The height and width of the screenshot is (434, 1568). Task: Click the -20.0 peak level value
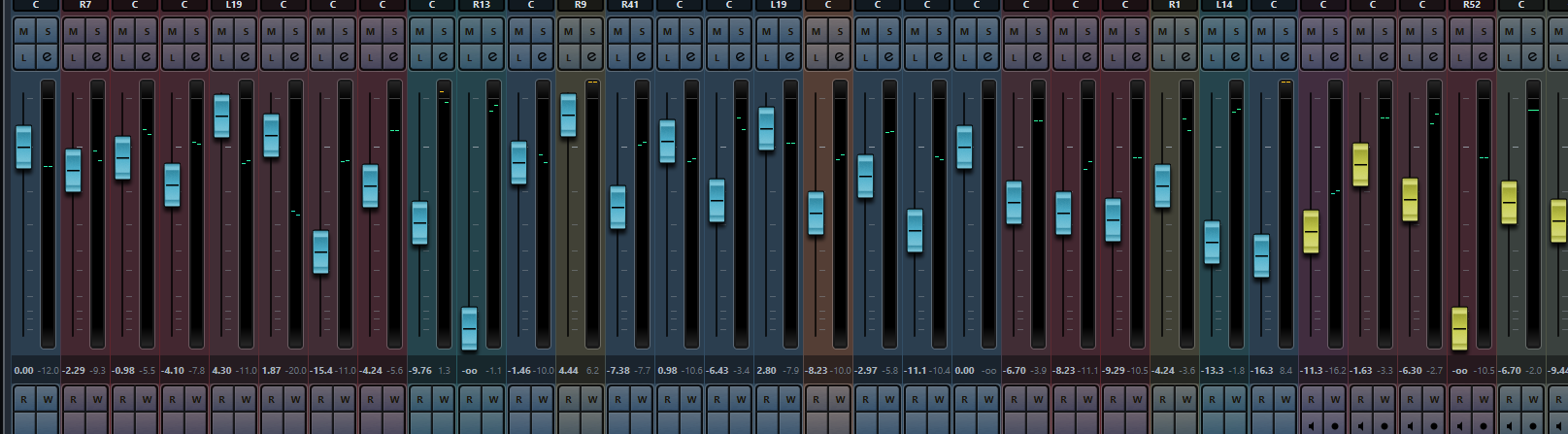click(x=296, y=371)
